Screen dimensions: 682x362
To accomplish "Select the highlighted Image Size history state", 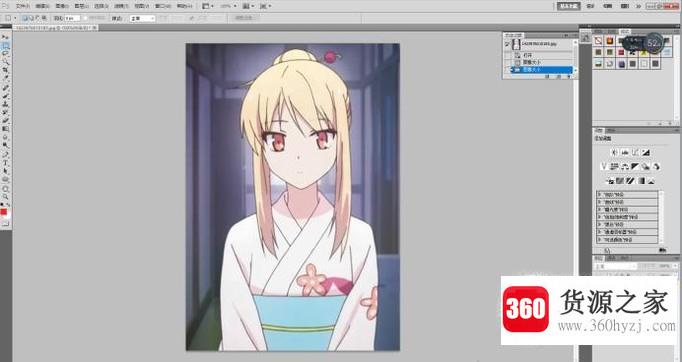I will click(542, 70).
